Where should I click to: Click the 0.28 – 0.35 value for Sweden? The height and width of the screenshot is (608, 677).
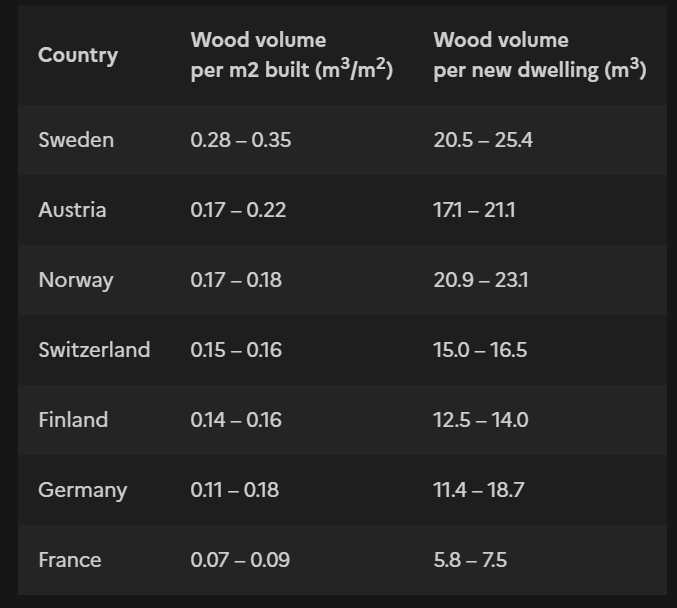(x=241, y=140)
